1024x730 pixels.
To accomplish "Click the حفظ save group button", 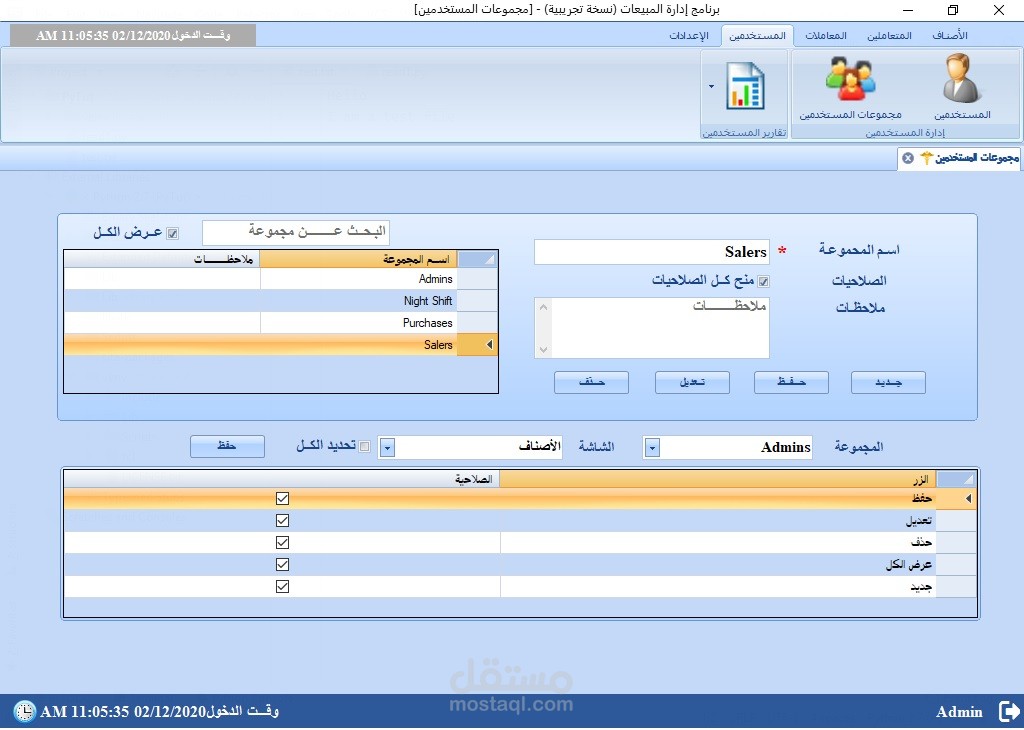I will [791, 383].
